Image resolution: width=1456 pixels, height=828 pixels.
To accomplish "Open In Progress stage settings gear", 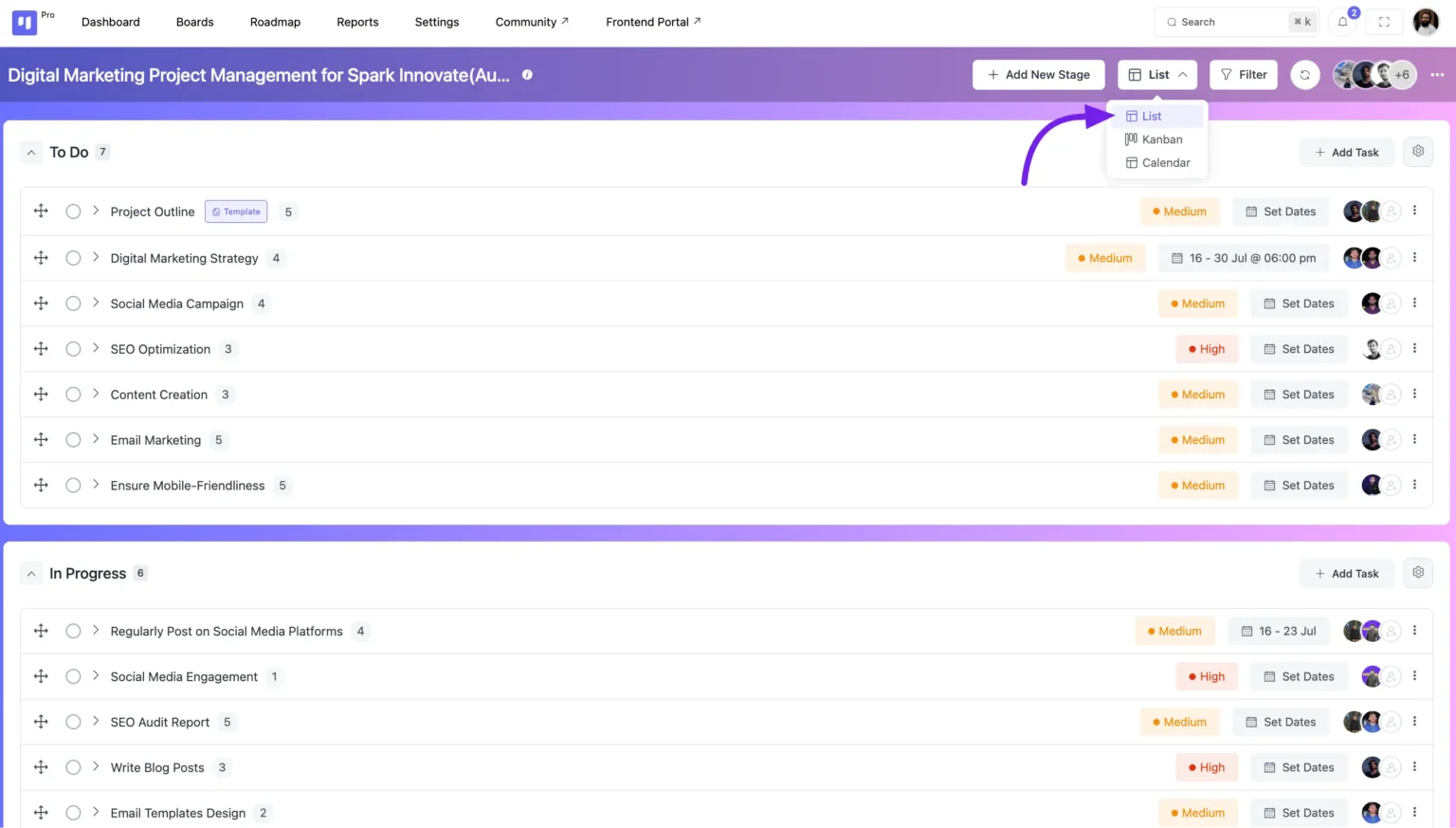I will (1418, 573).
